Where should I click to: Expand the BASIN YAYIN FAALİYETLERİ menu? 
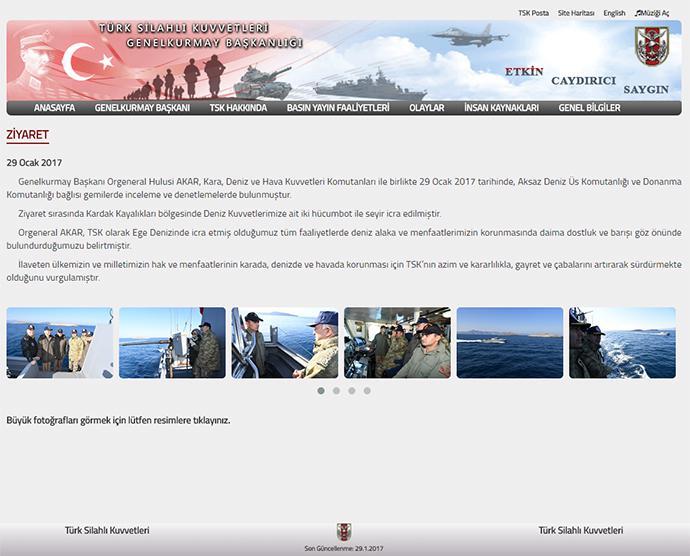[x=338, y=108]
